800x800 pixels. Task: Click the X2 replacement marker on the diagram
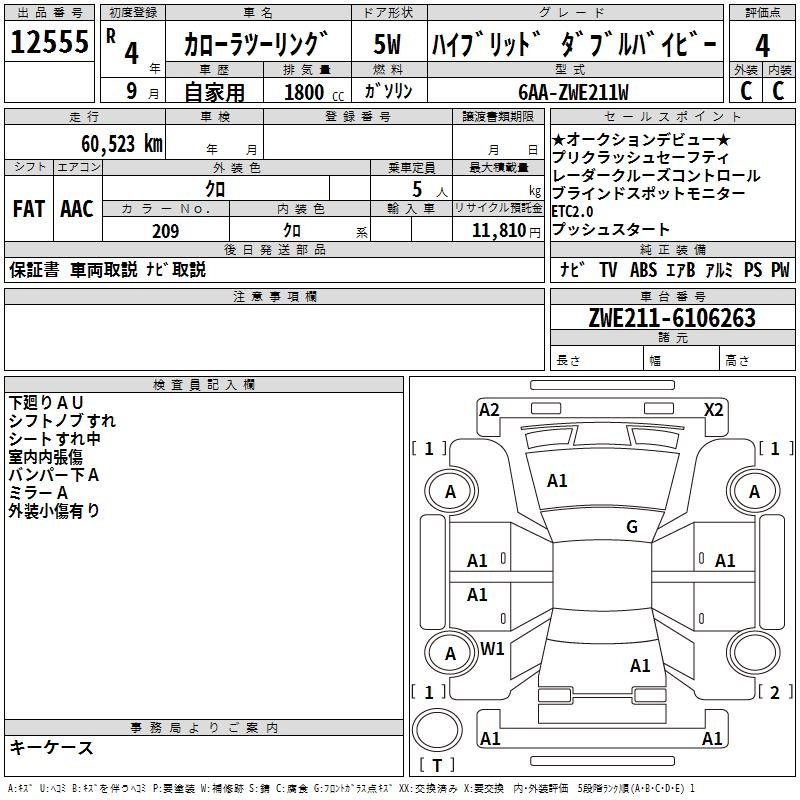pos(713,409)
